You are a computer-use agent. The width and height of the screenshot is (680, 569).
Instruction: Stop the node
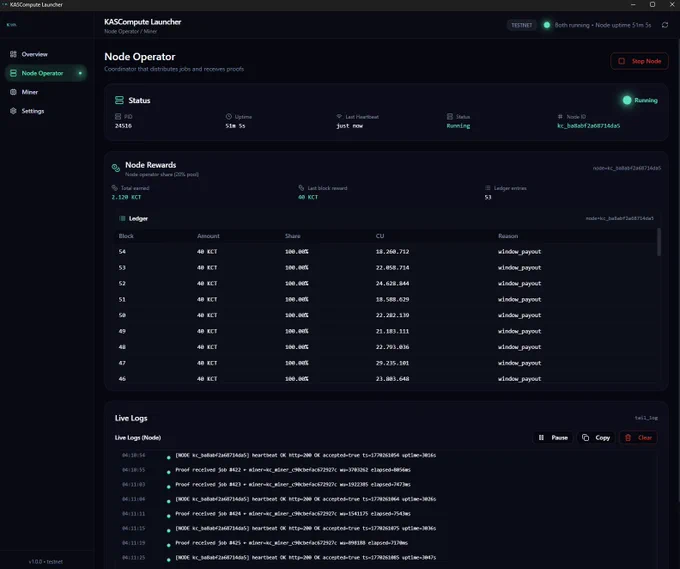639,61
